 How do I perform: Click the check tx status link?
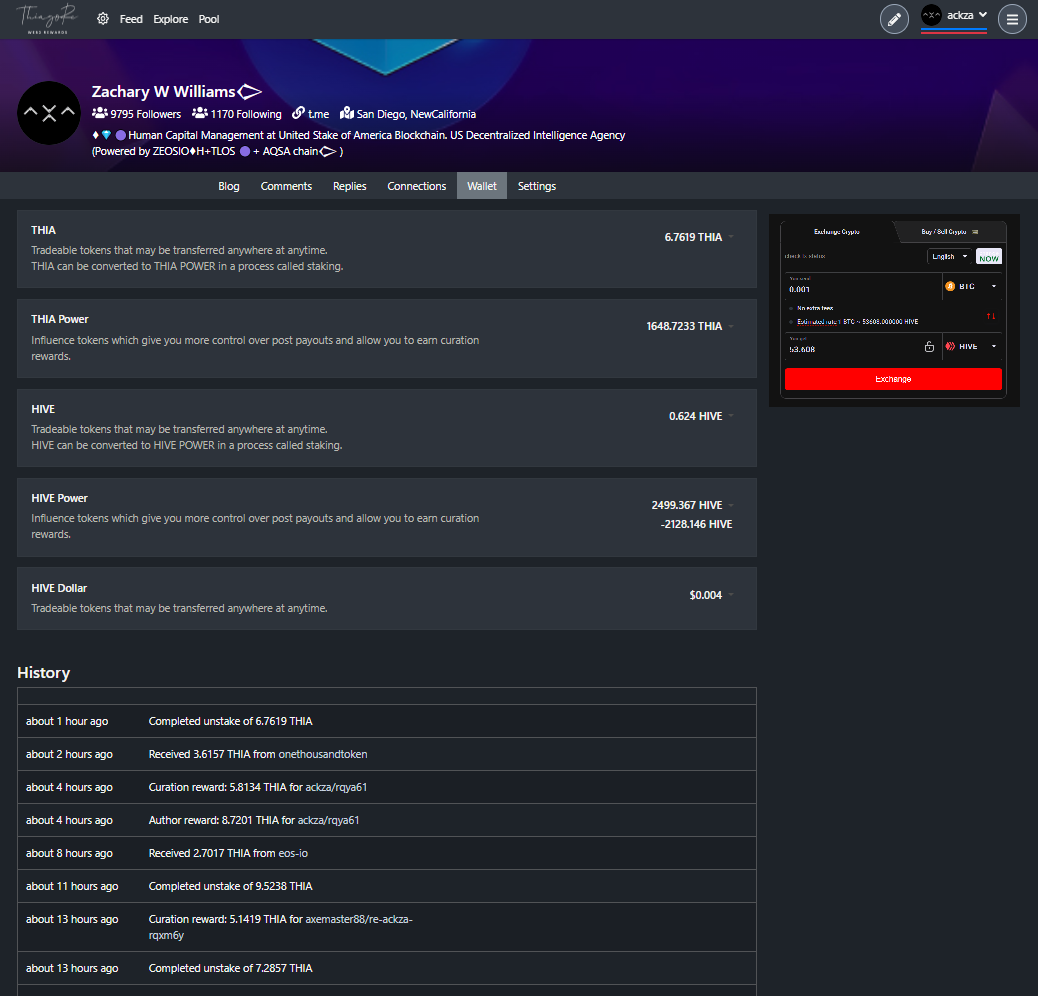[805, 256]
